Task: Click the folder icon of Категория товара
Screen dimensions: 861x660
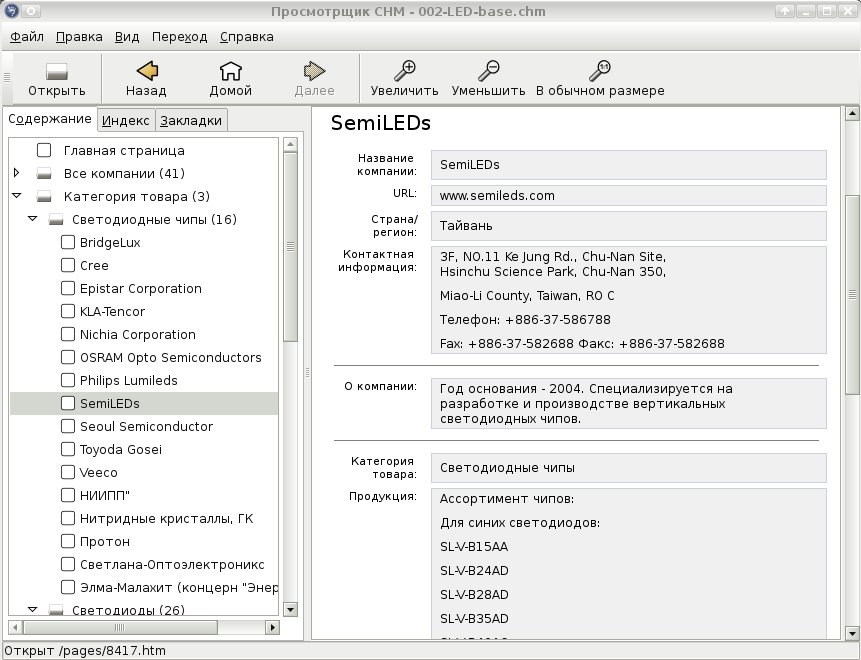Action: coord(44,197)
